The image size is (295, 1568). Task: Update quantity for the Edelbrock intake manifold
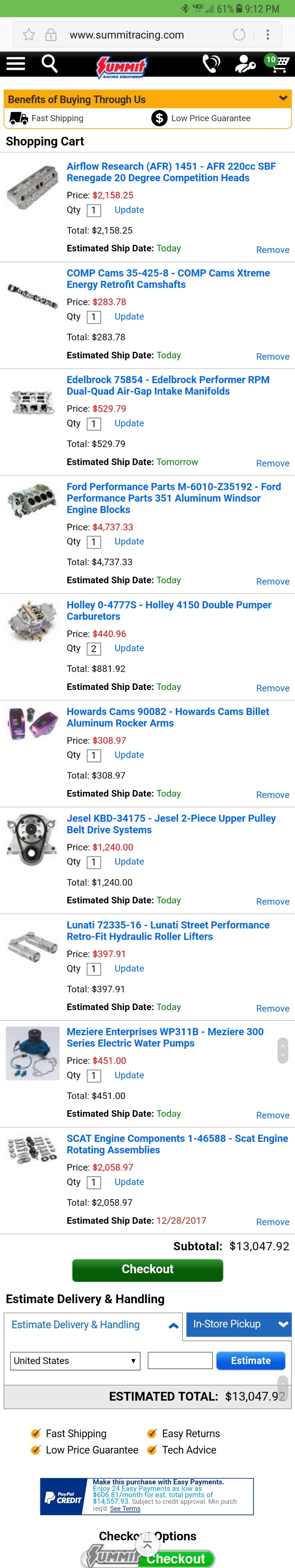click(x=129, y=423)
